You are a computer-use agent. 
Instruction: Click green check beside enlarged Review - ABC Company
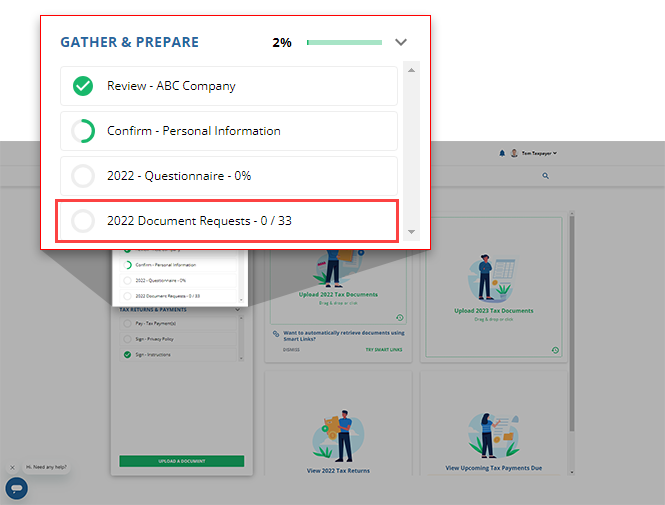pyautogui.click(x=83, y=86)
